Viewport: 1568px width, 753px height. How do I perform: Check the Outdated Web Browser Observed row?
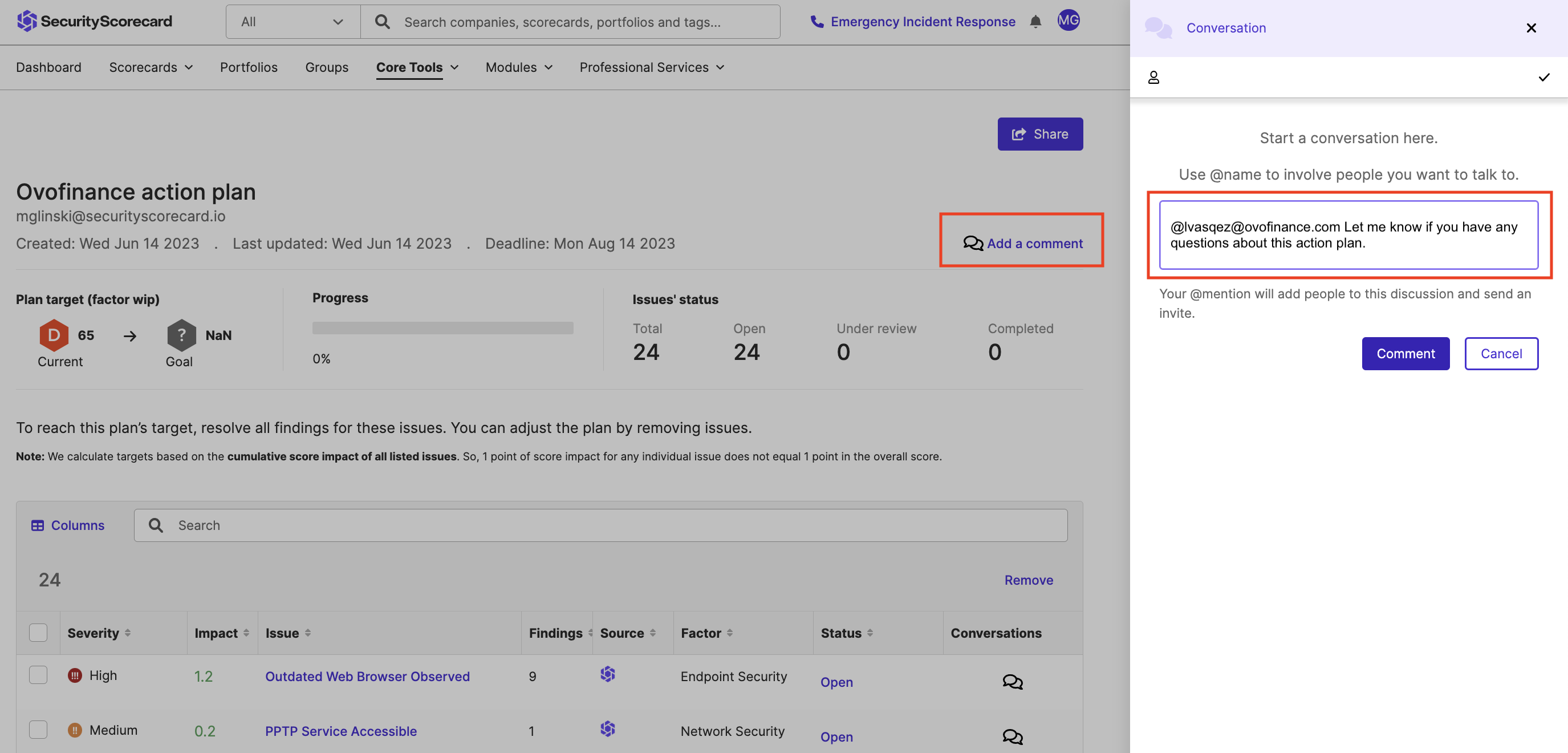point(38,675)
